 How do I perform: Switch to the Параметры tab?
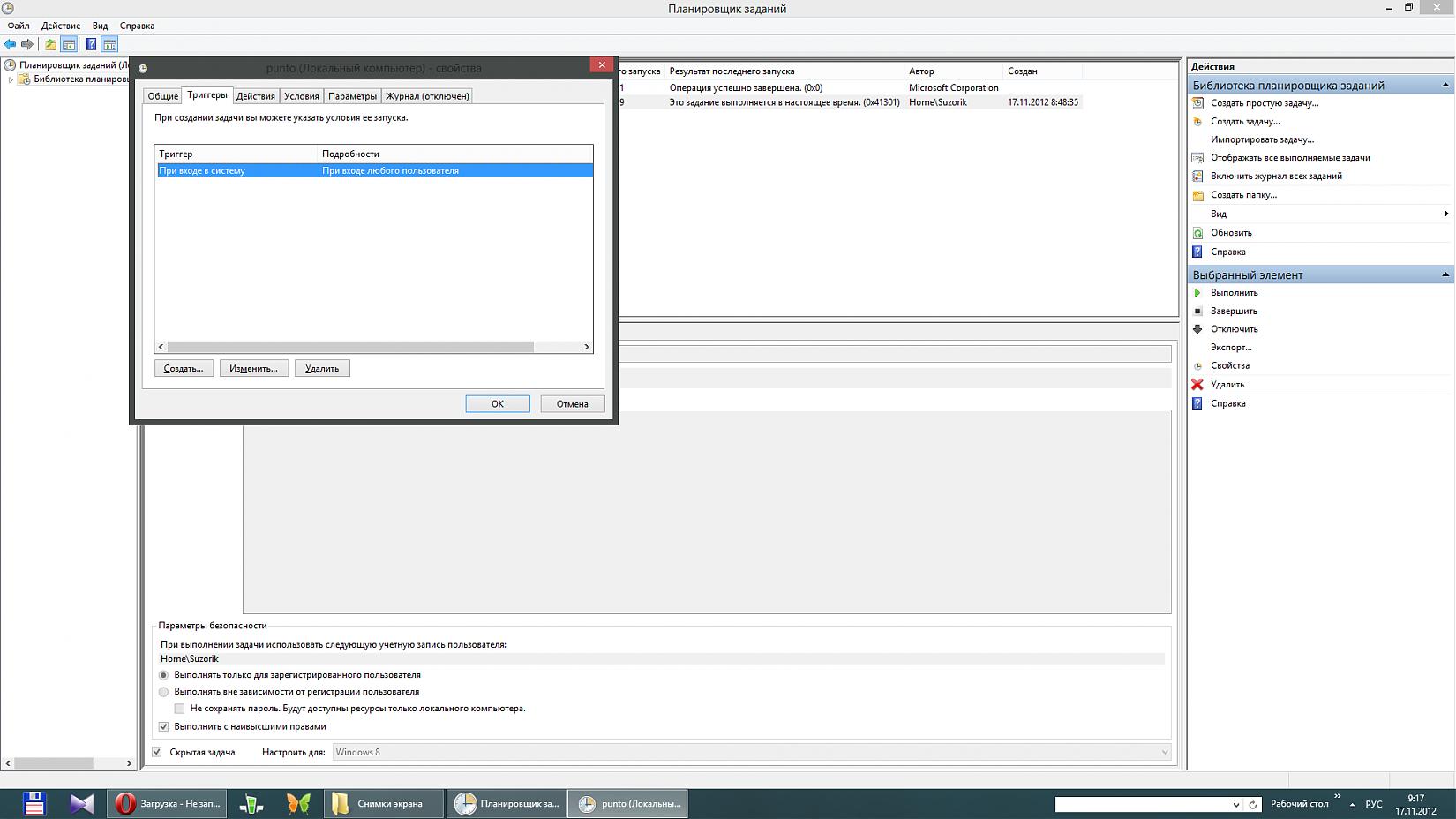click(x=353, y=96)
